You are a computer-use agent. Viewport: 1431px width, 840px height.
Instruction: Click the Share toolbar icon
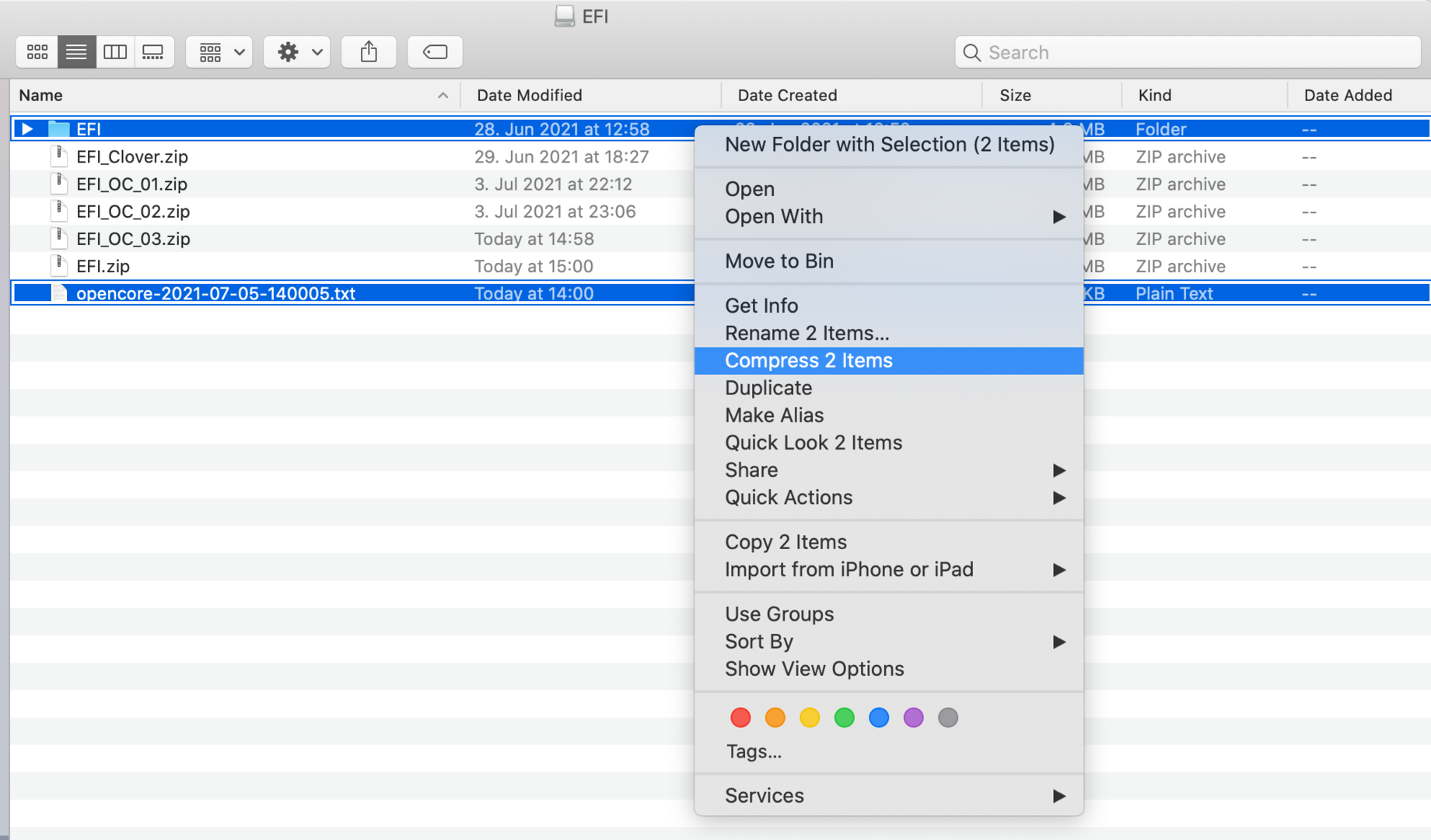(x=369, y=52)
